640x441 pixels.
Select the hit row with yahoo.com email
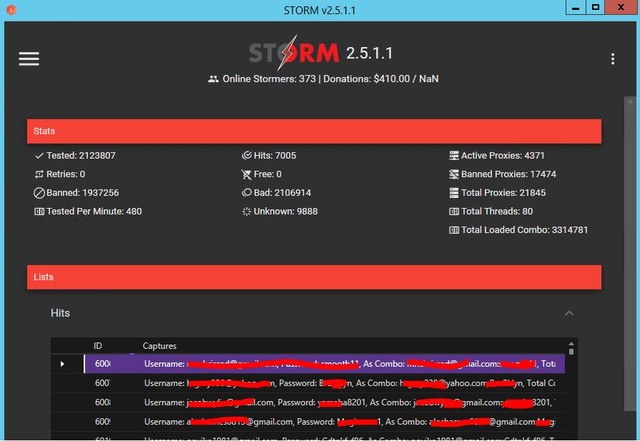click(308, 383)
